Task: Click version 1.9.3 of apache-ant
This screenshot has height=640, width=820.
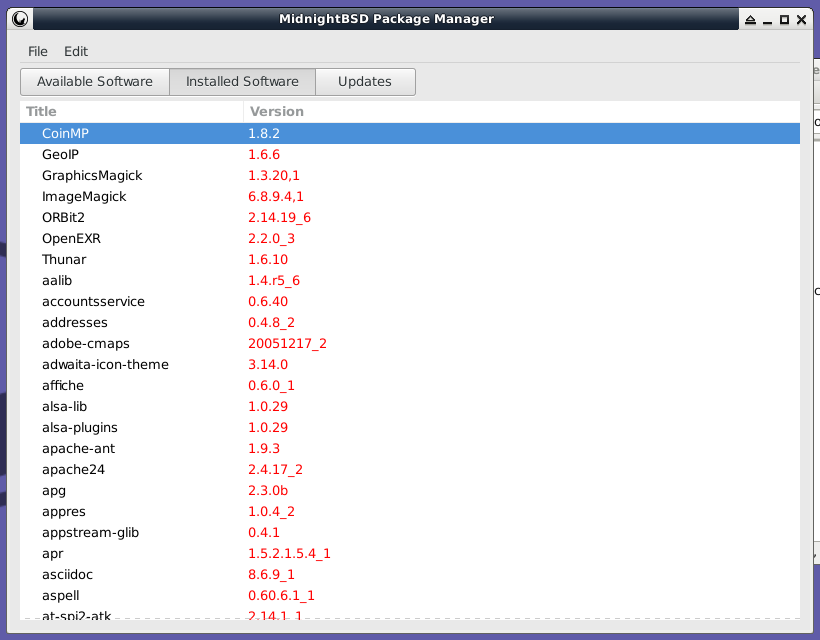Action: 264,449
